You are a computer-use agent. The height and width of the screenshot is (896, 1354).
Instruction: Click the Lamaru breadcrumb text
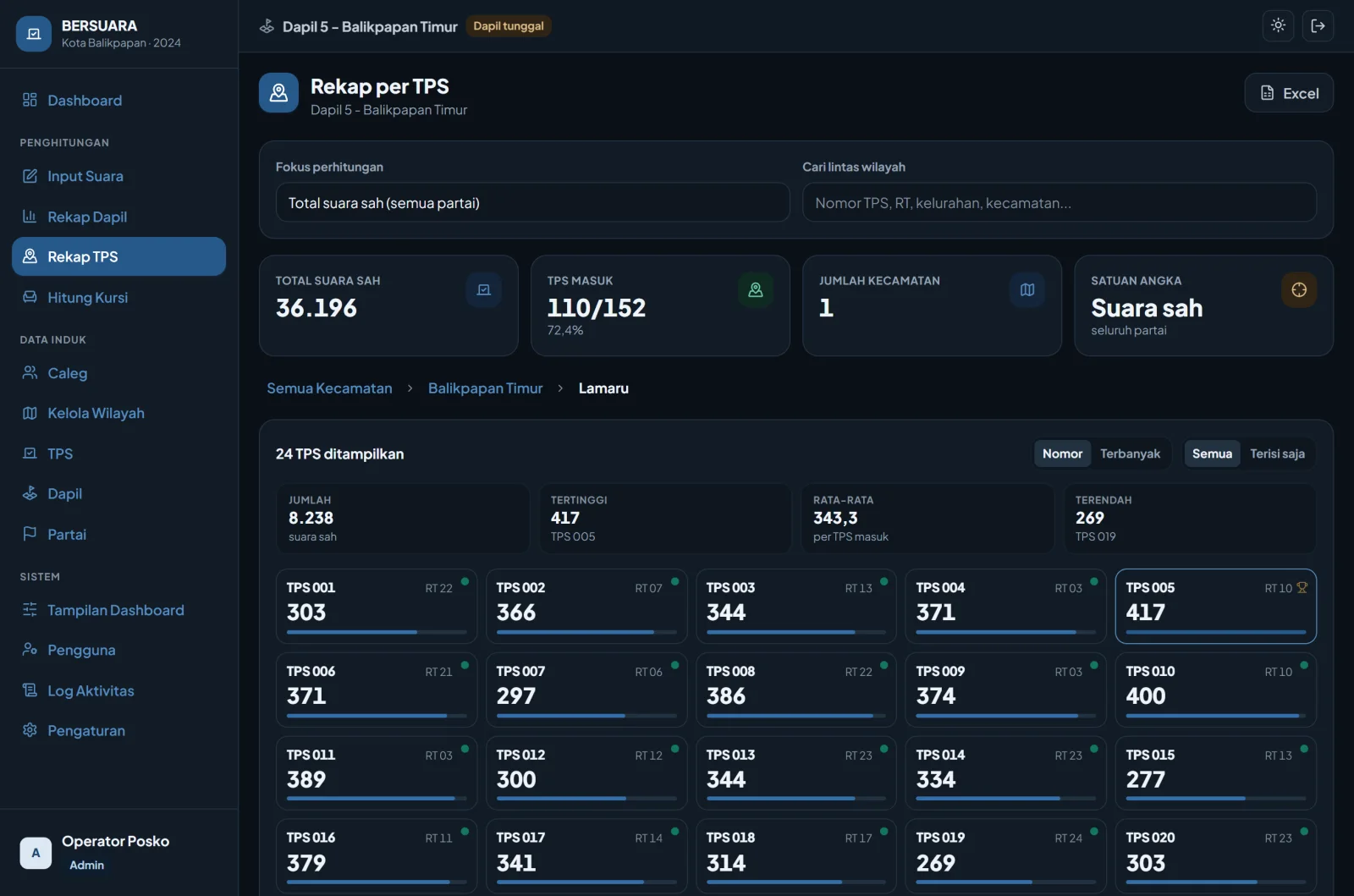(x=603, y=388)
